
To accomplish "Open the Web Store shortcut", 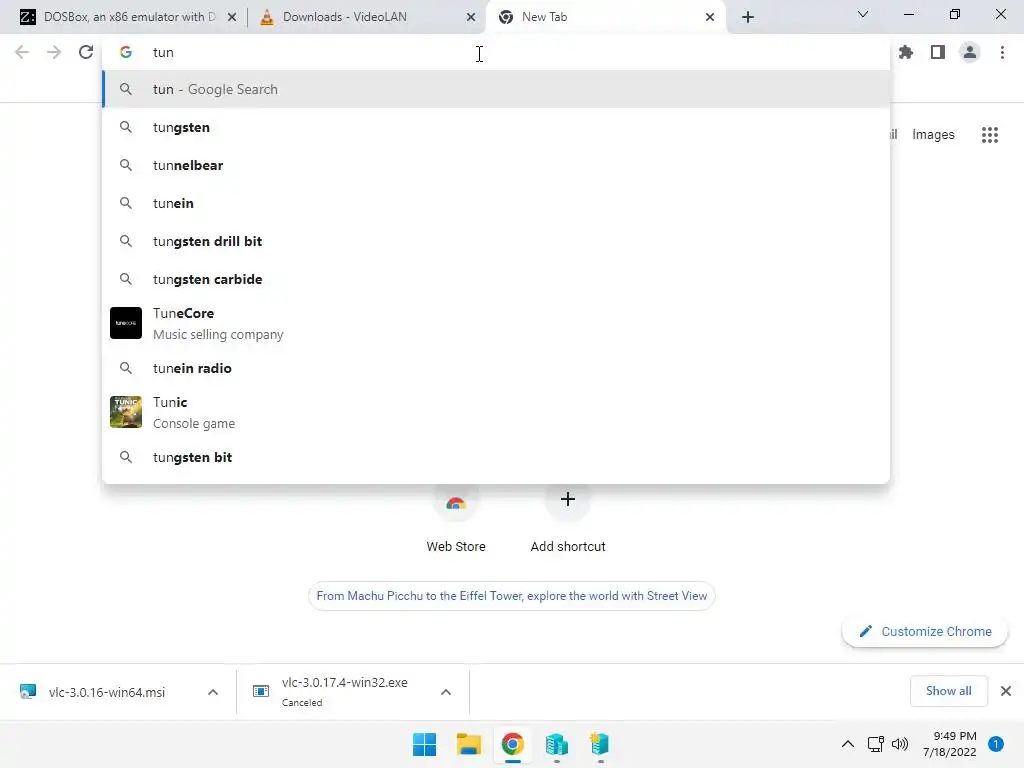I will tap(456, 519).
